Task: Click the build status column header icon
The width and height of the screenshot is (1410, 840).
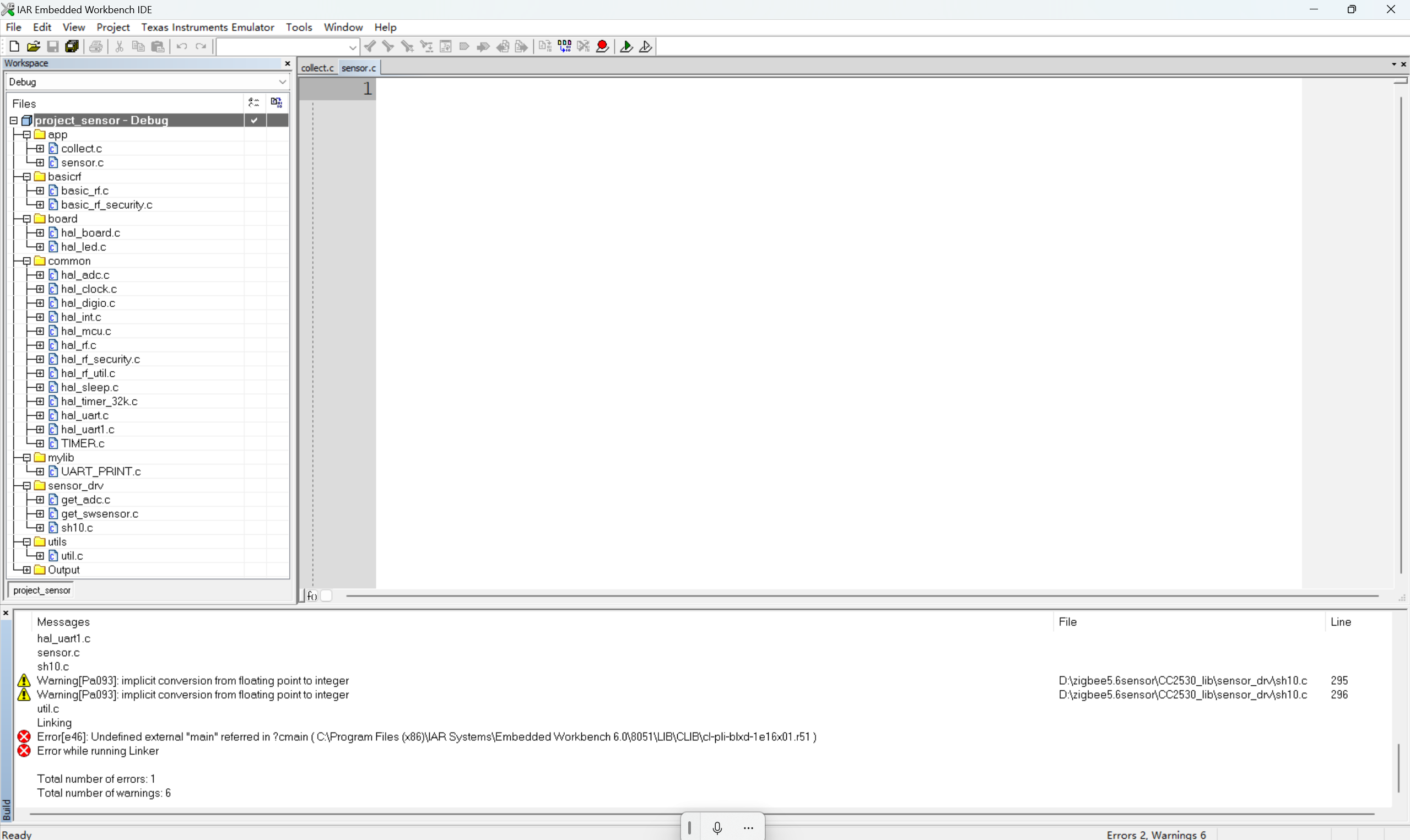Action: (x=276, y=102)
